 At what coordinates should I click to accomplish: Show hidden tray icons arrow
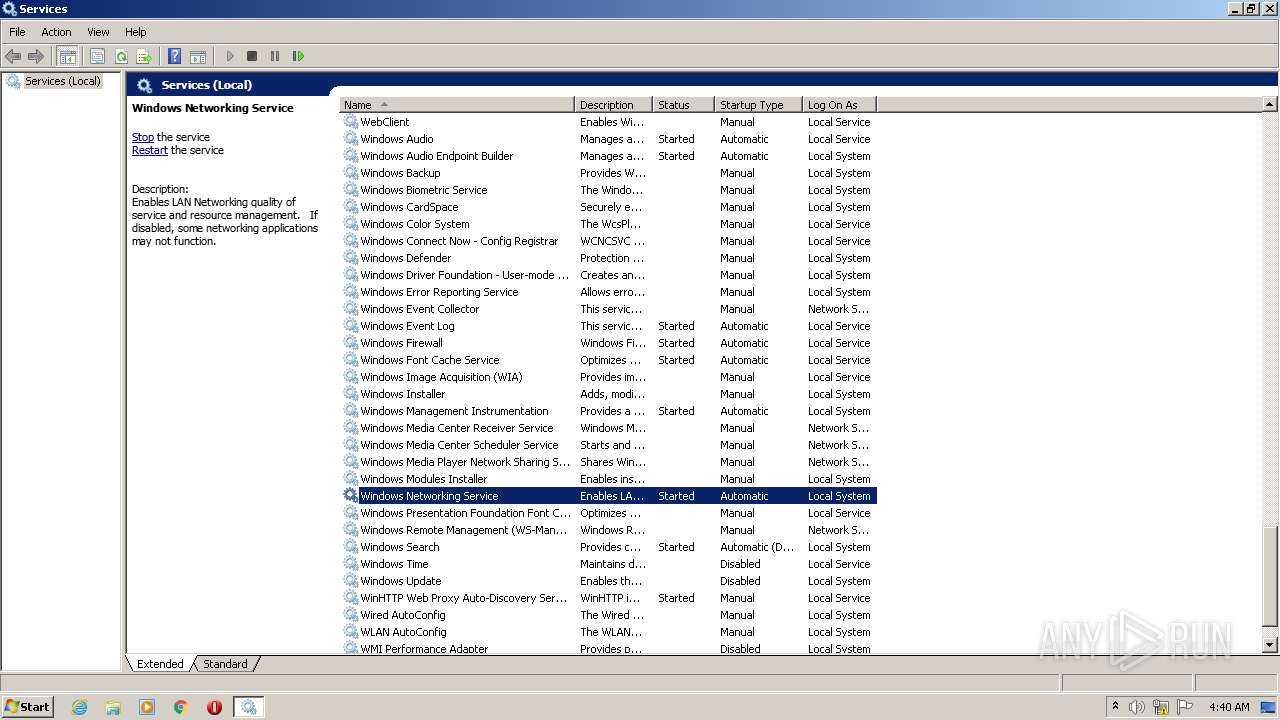(1115, 706)
